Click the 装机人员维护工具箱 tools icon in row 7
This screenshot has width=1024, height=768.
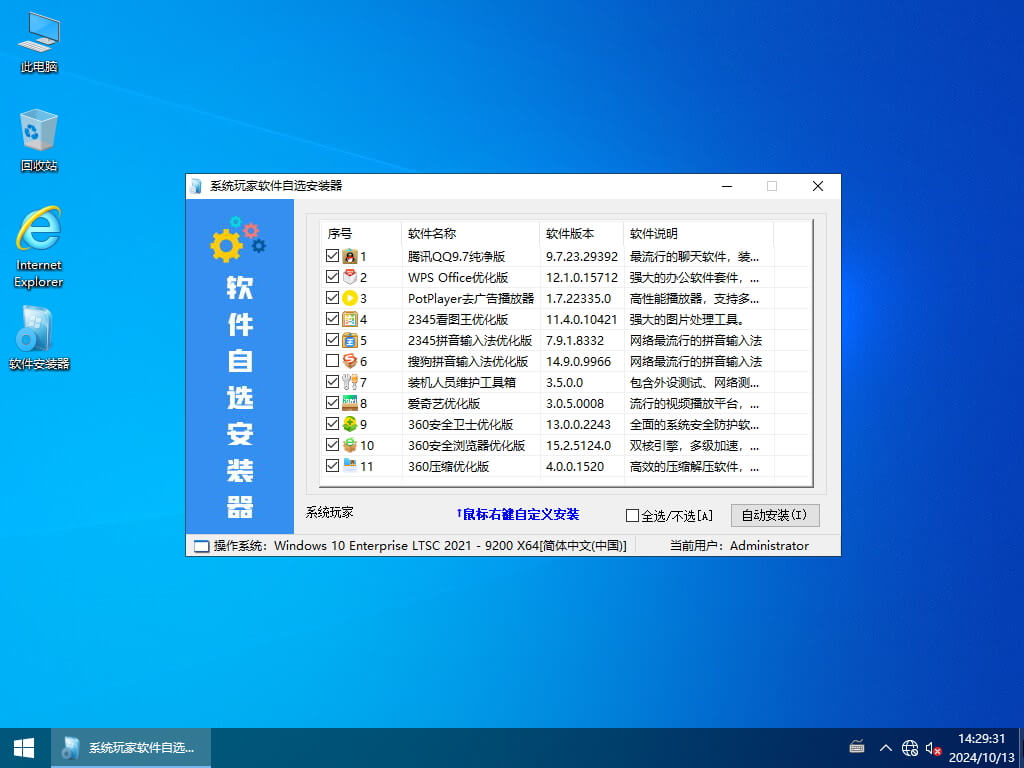(x=349, y=382)
